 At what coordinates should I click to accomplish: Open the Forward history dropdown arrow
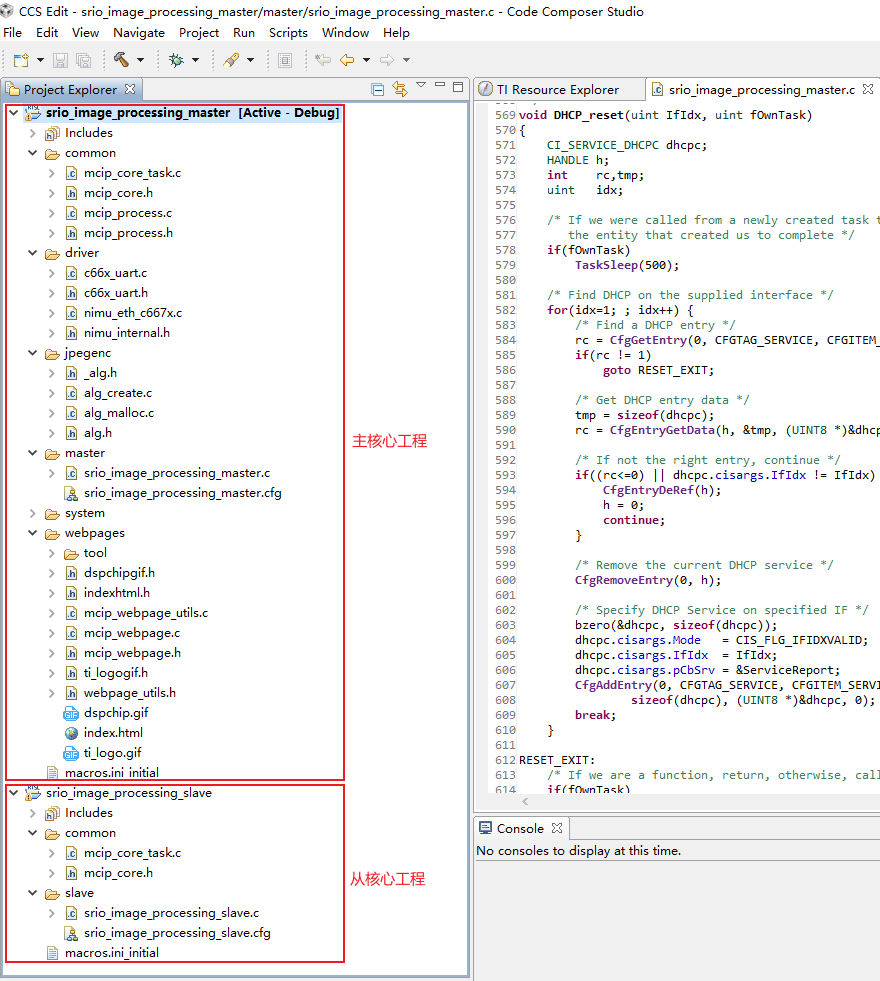[407, 60]
